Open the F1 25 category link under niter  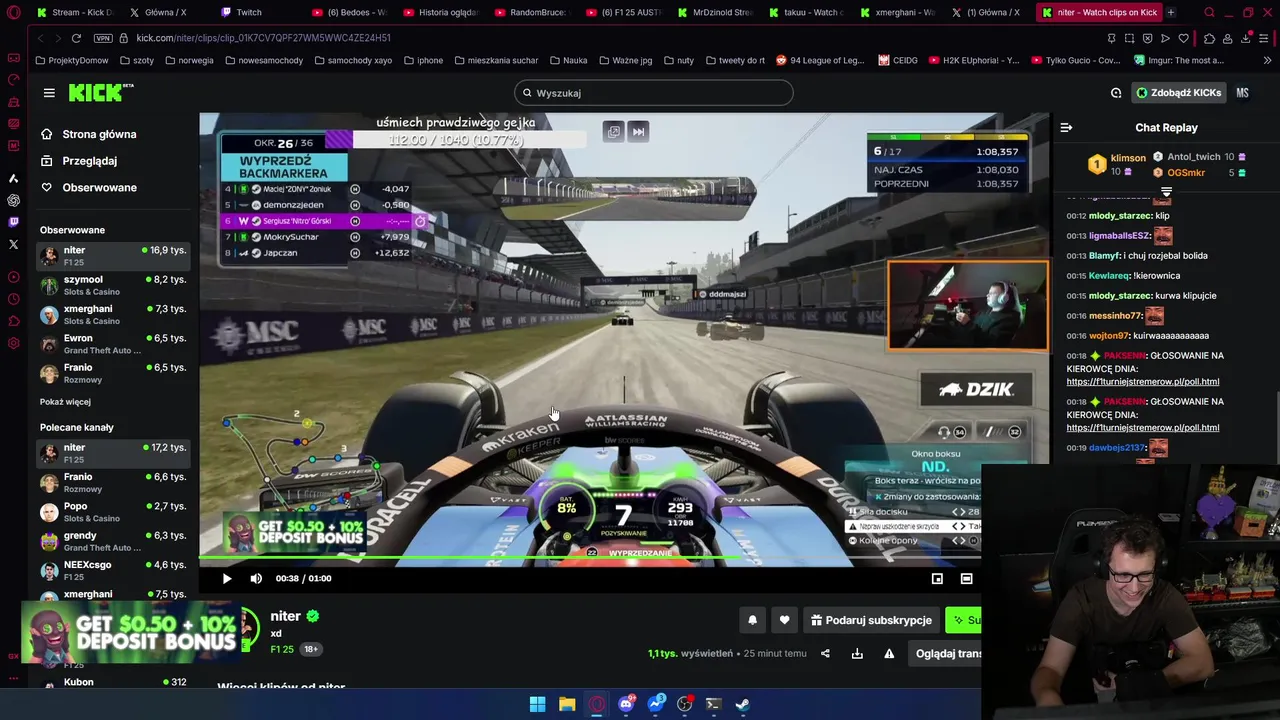(x=282, y=649)
